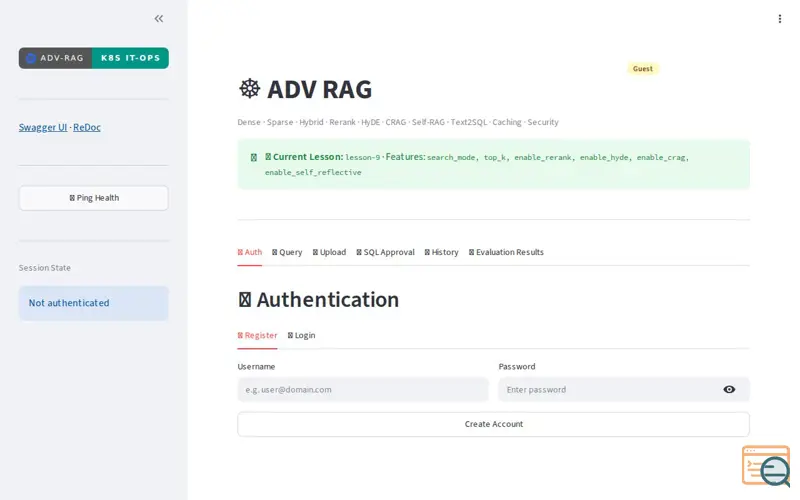Select the Register sub-tab
Image resolution: width=800 pixels, height=500 pixels.
click(x=257, y=335)
